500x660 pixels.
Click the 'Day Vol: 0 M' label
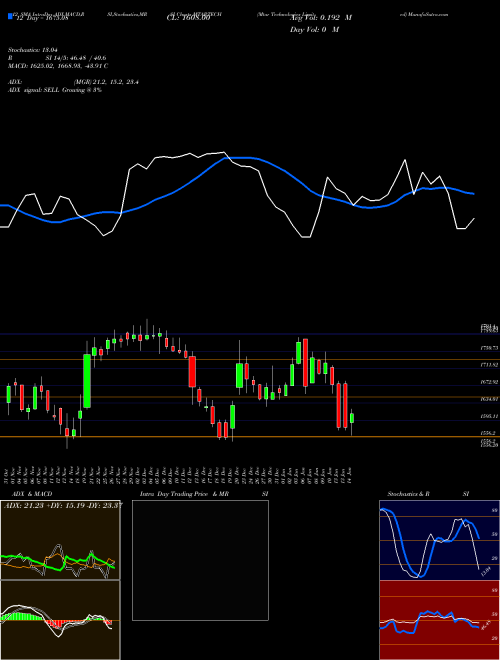click(x=314, y=30)
